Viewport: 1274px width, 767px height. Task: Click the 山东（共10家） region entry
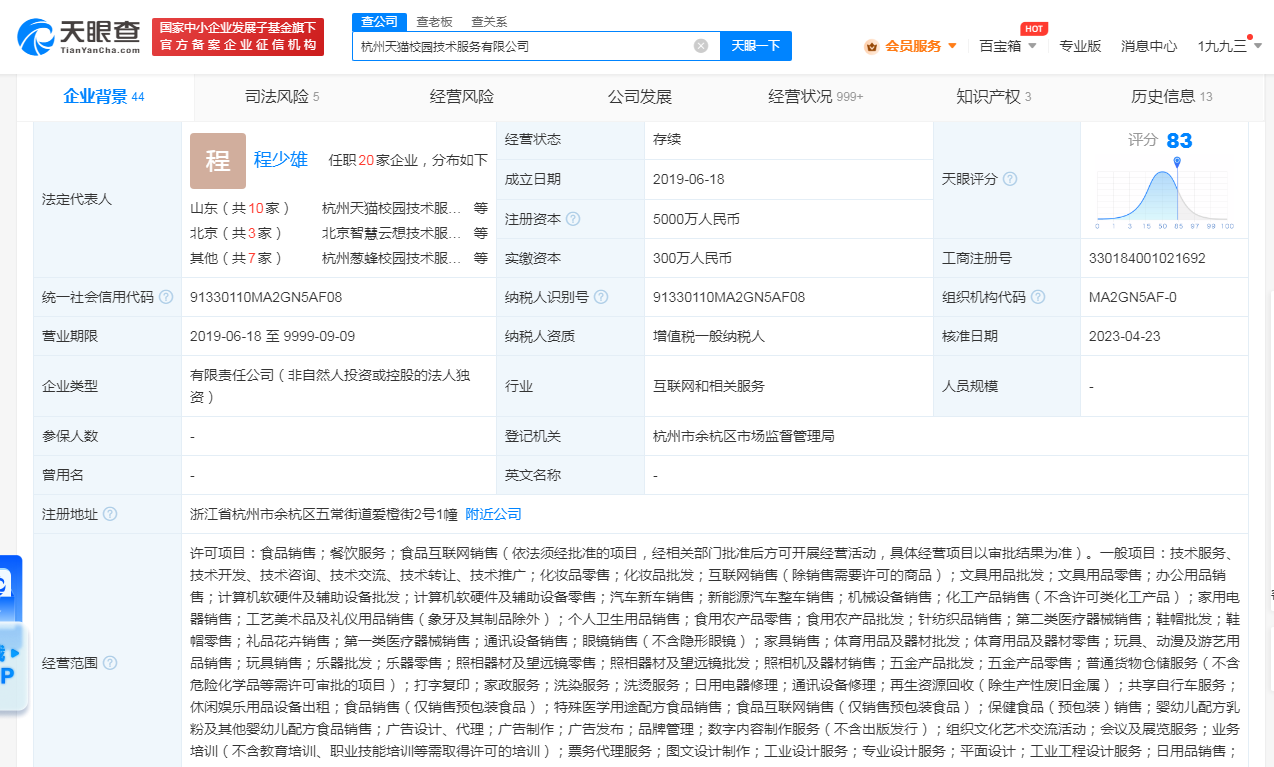[240, 209]
